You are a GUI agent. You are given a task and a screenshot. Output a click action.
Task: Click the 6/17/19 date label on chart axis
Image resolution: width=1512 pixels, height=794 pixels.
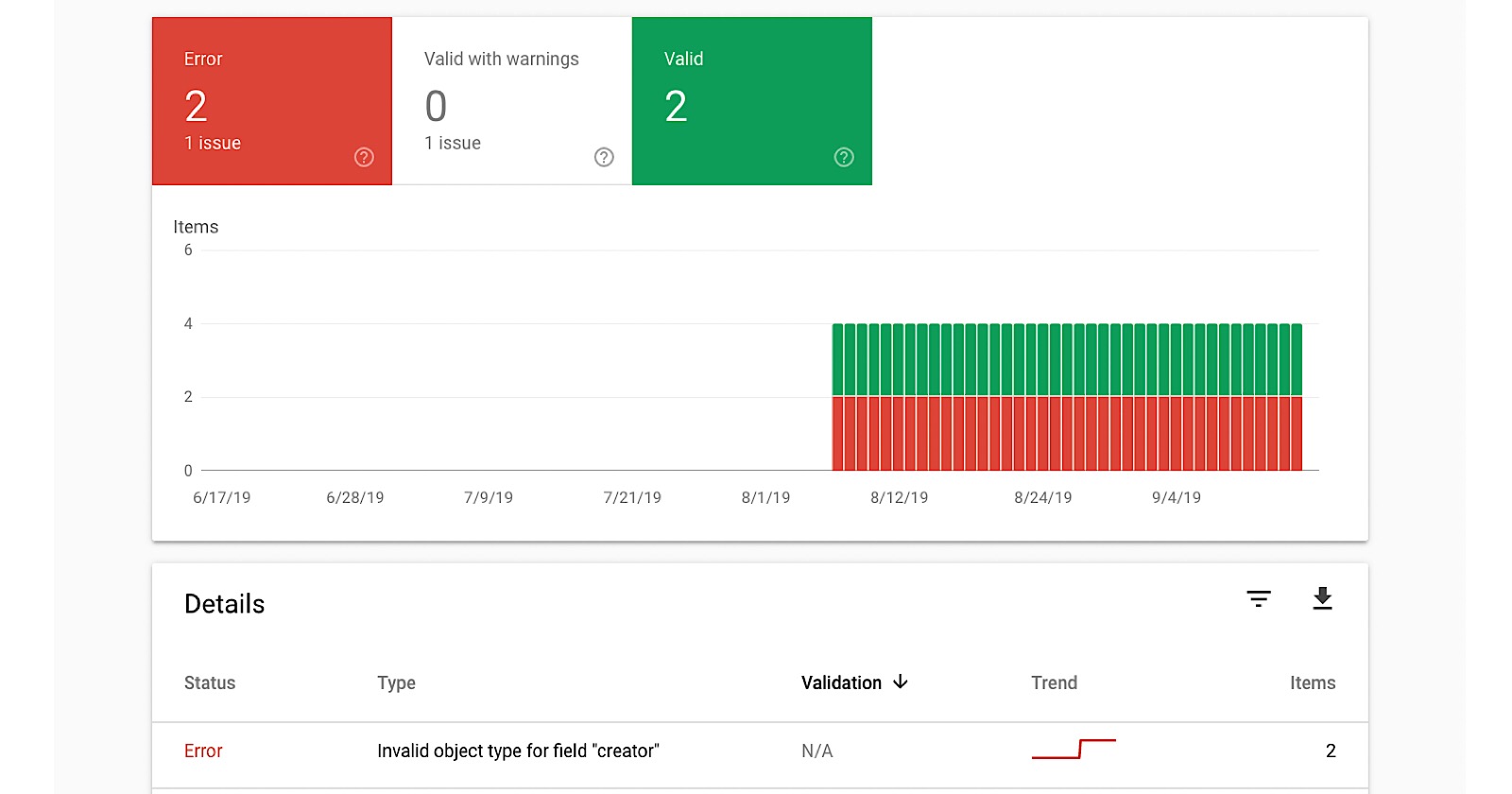(221, 497)
